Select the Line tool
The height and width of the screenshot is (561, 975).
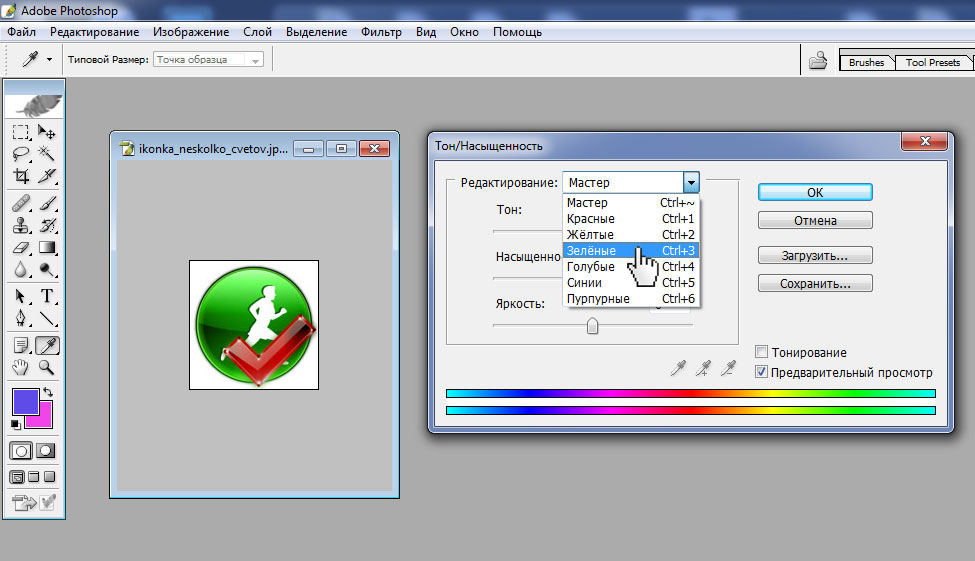[x=47, y=318]
